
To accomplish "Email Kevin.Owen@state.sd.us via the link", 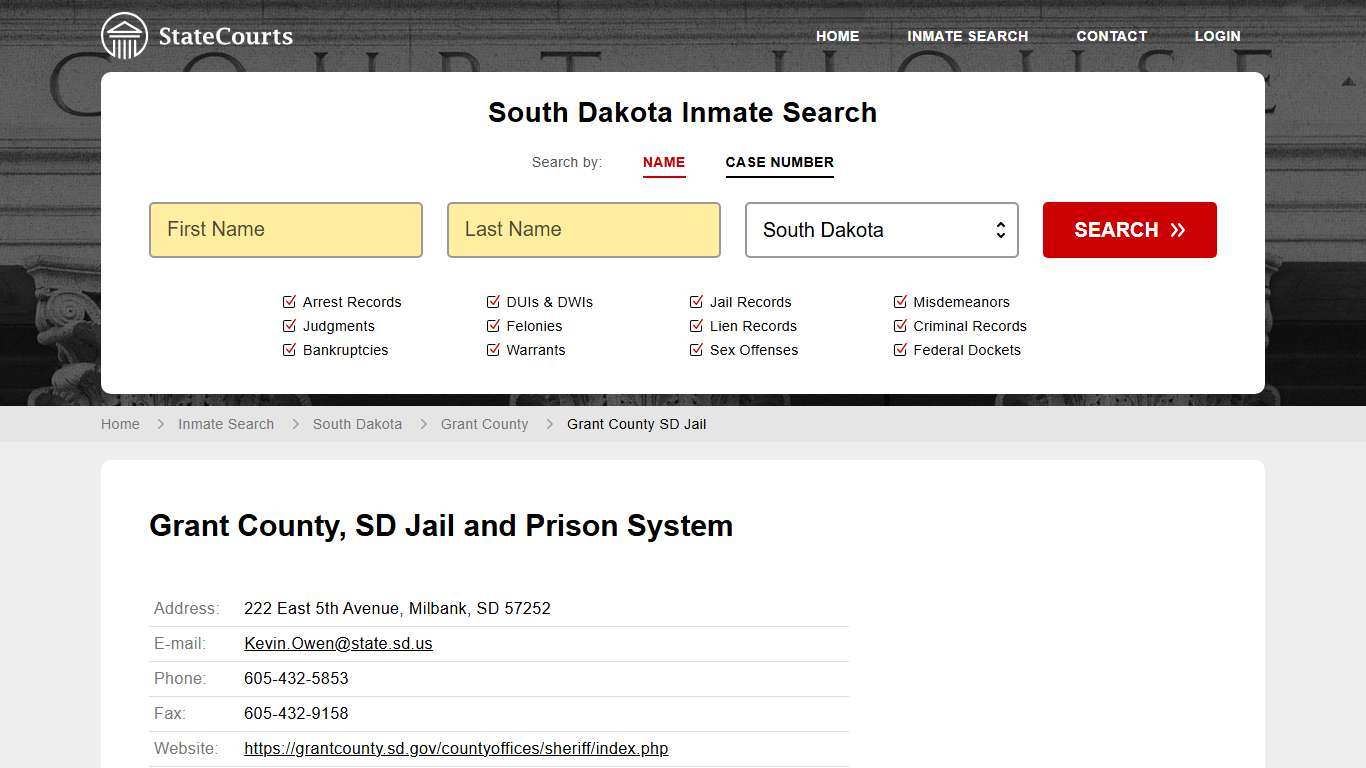I will (x=338, y=643).
